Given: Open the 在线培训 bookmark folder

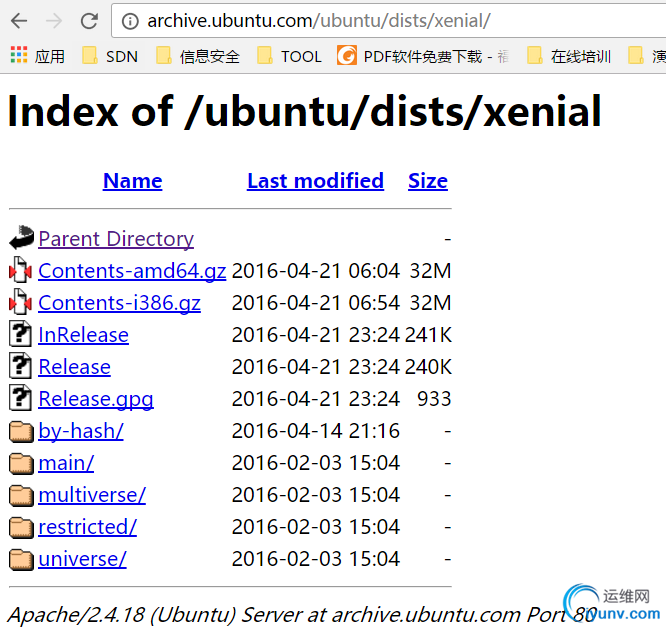Looking at the screenshot, I should 569,56.
